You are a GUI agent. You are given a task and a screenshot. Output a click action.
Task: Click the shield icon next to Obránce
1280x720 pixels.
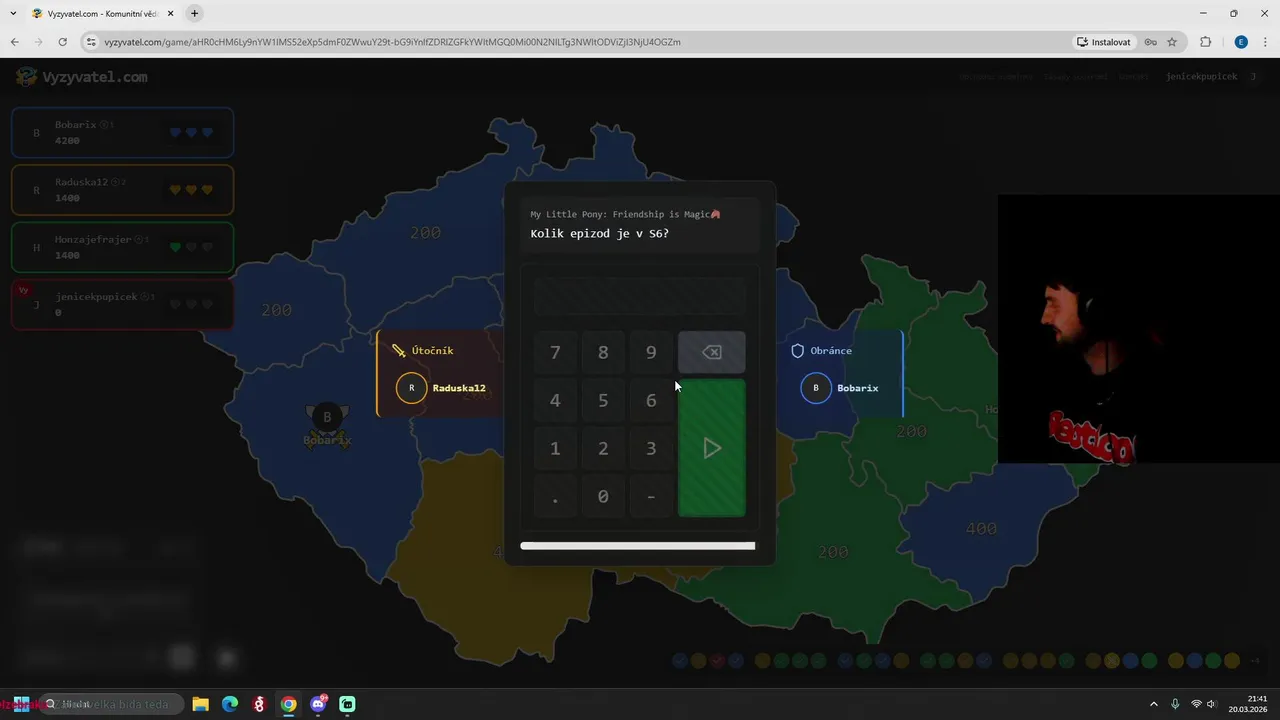coord(798,351)
